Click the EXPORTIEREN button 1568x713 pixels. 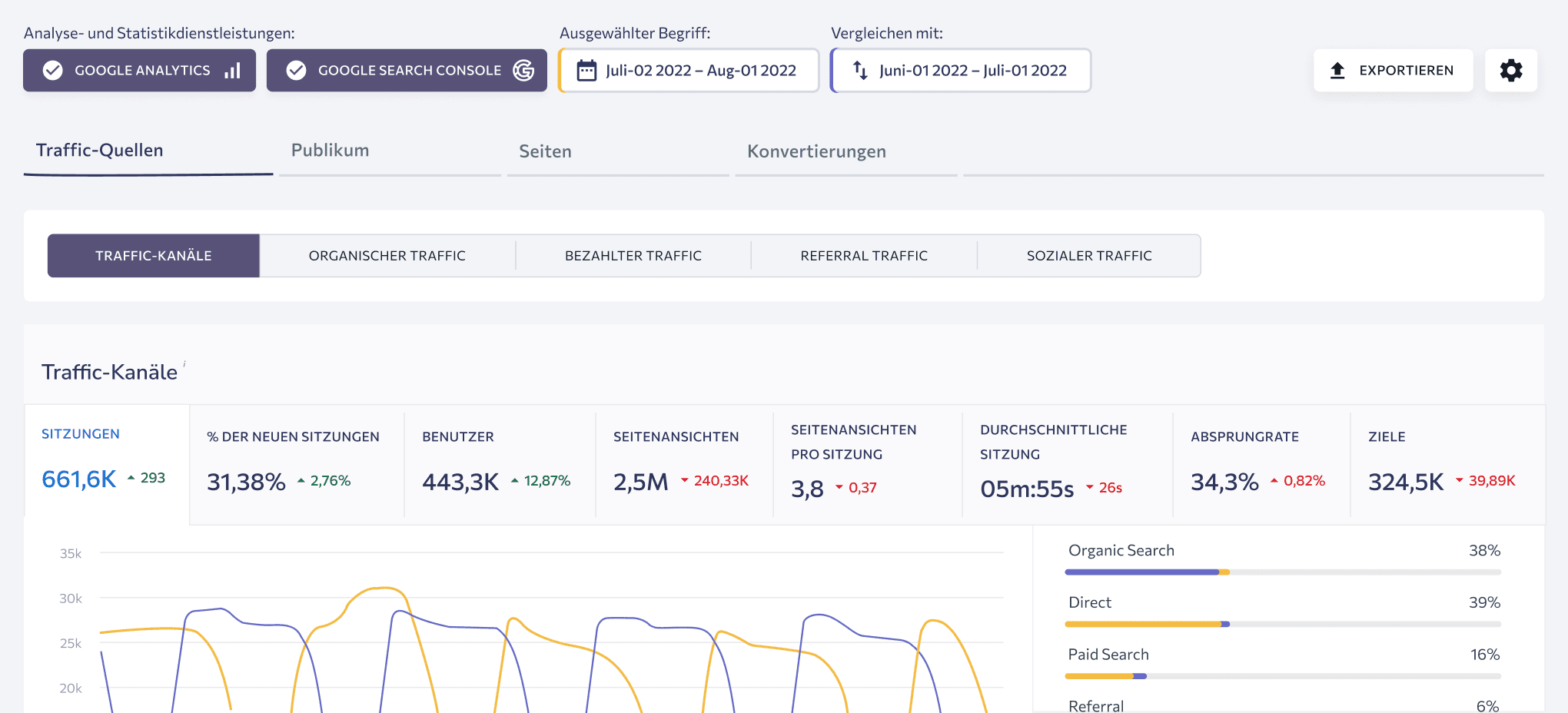[x=1393, y=71]
